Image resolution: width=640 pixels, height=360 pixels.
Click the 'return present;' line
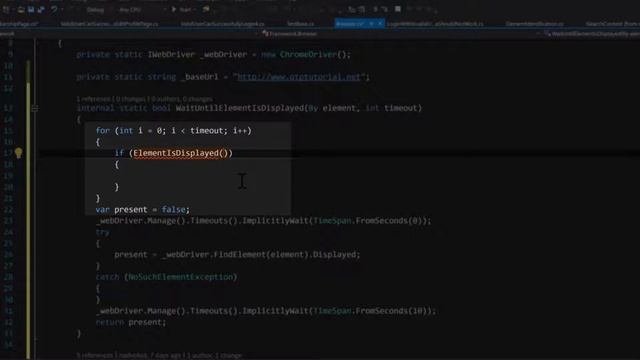(131, 322)
